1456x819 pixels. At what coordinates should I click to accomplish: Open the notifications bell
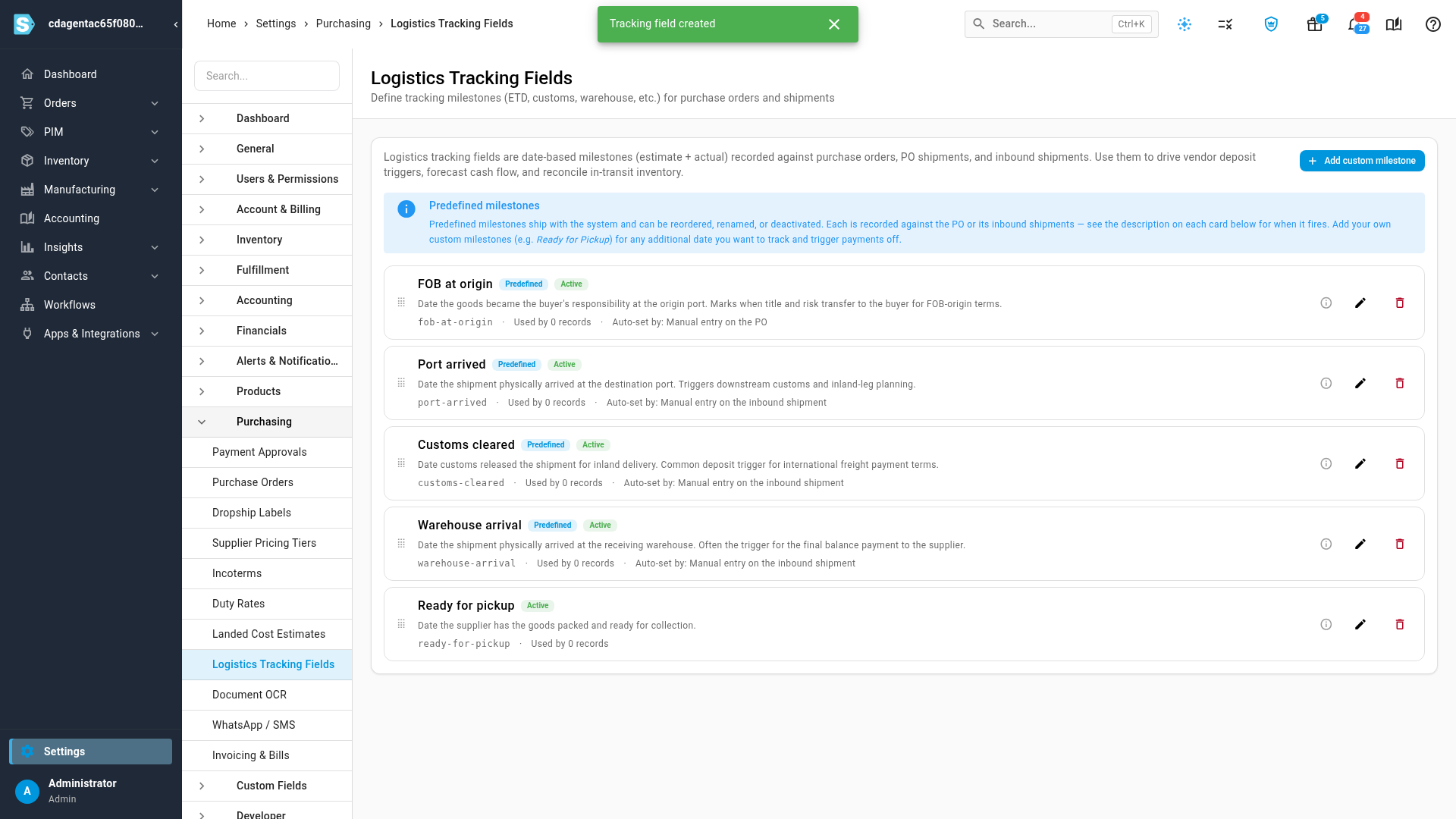[1354, 24]
